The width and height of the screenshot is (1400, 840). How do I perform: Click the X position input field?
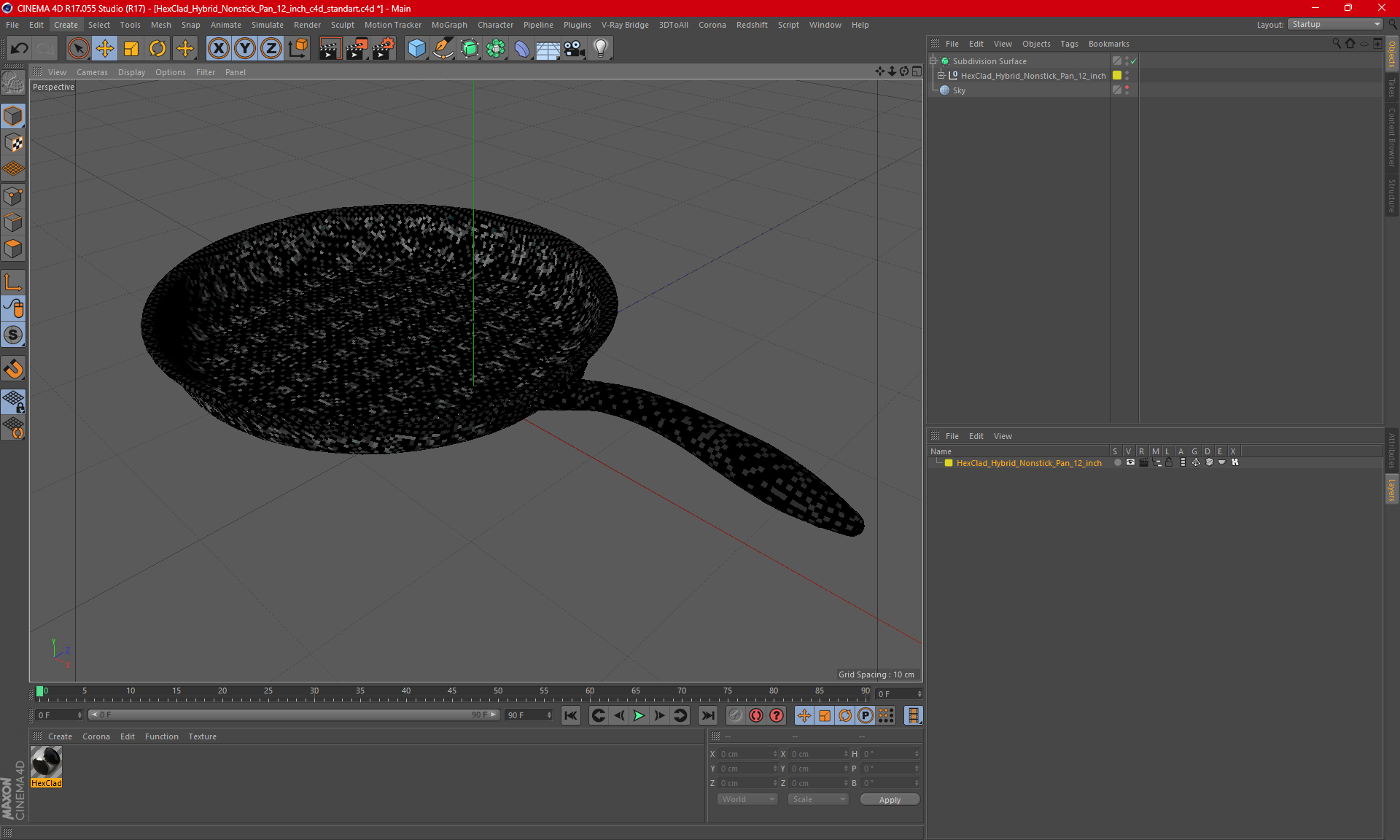coord(747,754)
